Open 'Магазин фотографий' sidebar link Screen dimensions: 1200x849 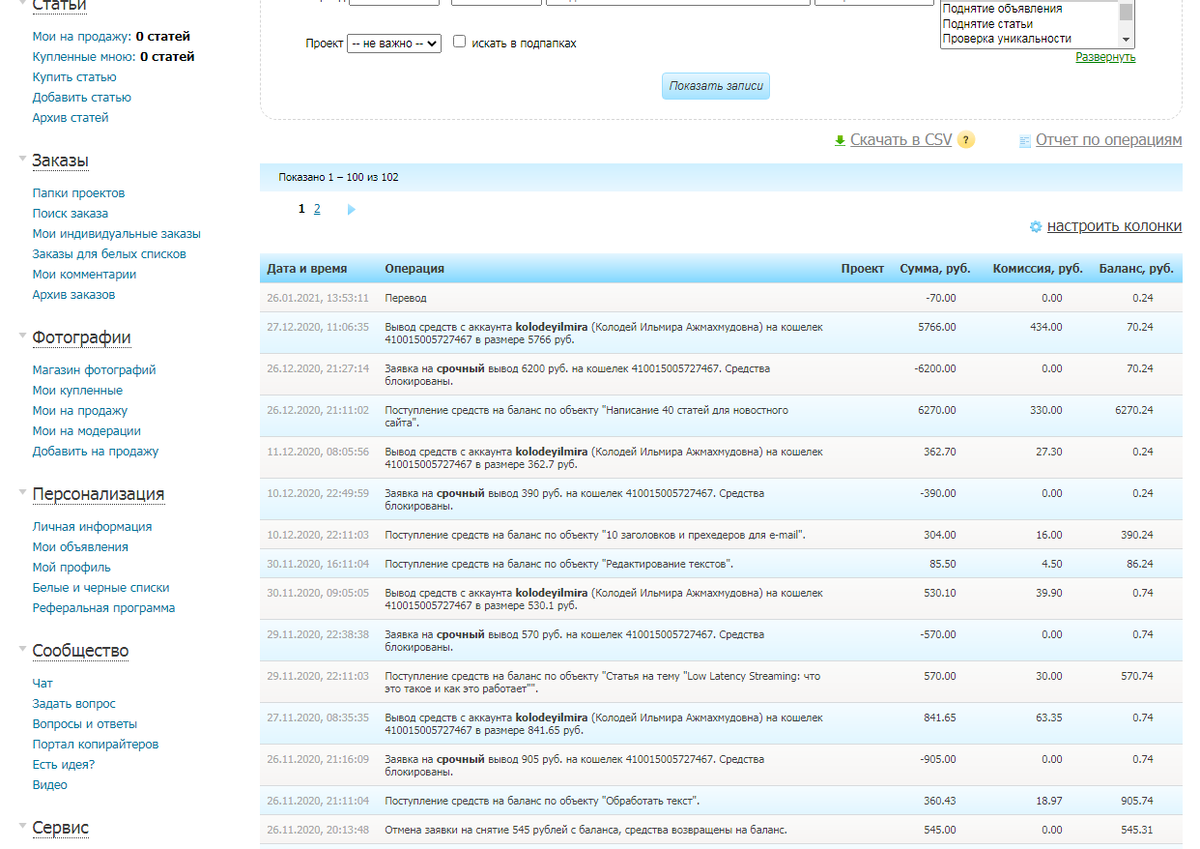94,370
